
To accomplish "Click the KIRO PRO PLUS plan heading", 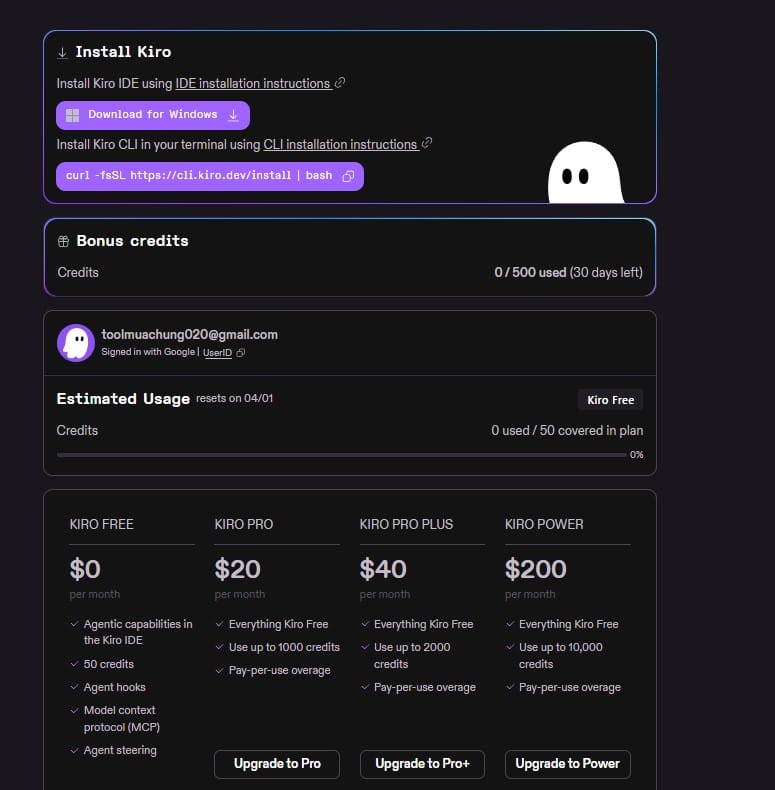I will [x=406, y=524].
